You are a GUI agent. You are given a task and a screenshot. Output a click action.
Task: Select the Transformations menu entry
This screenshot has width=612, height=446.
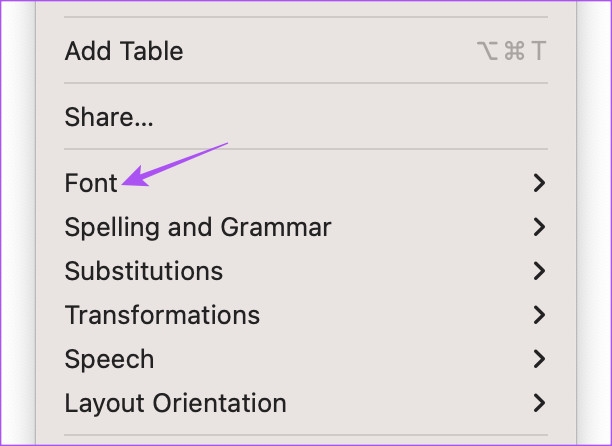point(162,315)
